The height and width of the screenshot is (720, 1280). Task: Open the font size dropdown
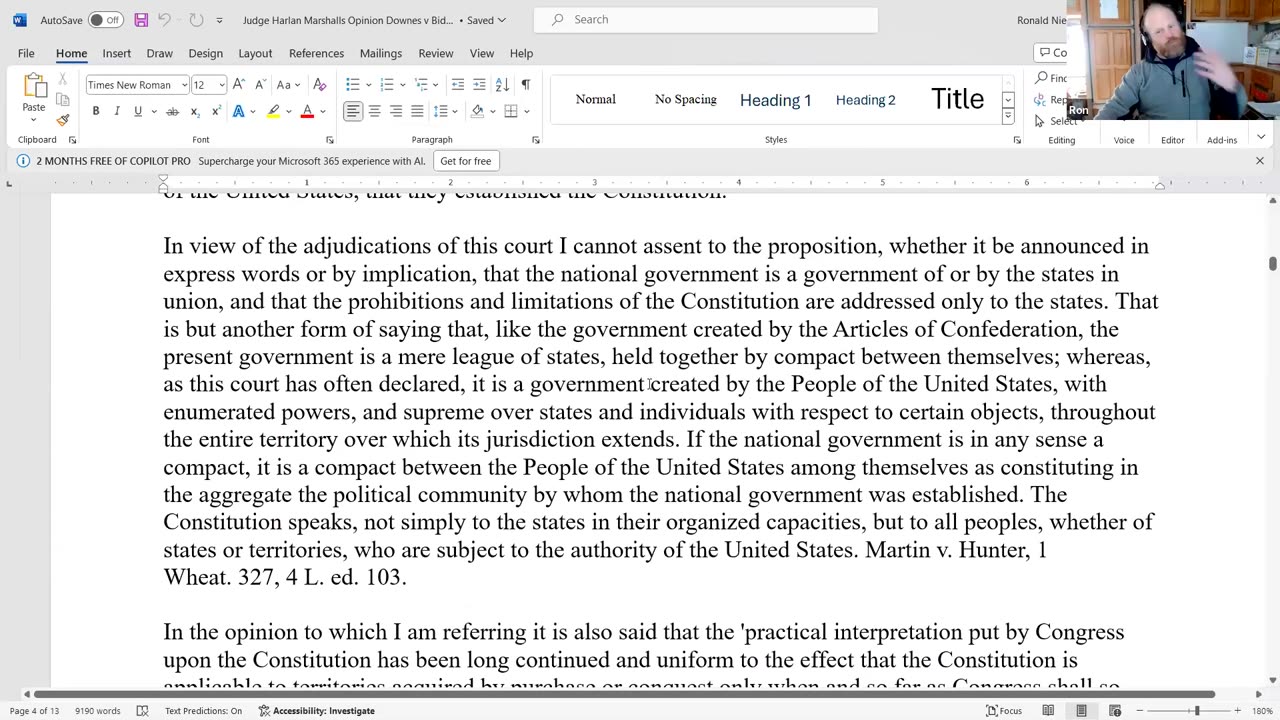tap(222, 85)
